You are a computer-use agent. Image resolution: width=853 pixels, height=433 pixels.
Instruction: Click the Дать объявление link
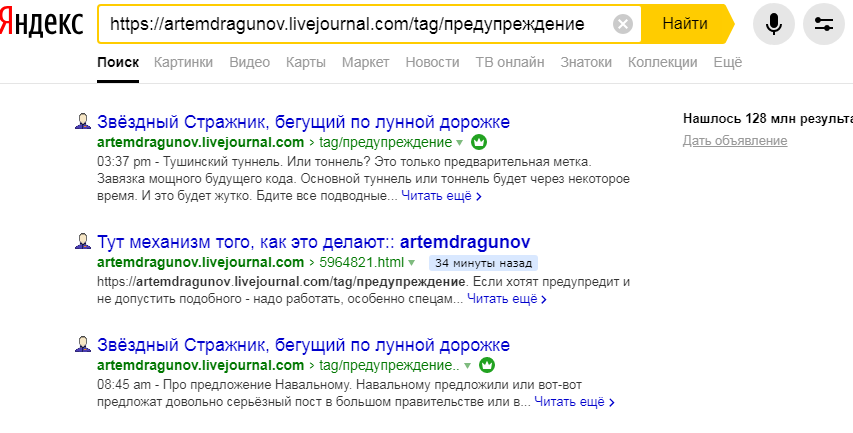[x=735, y=141]
